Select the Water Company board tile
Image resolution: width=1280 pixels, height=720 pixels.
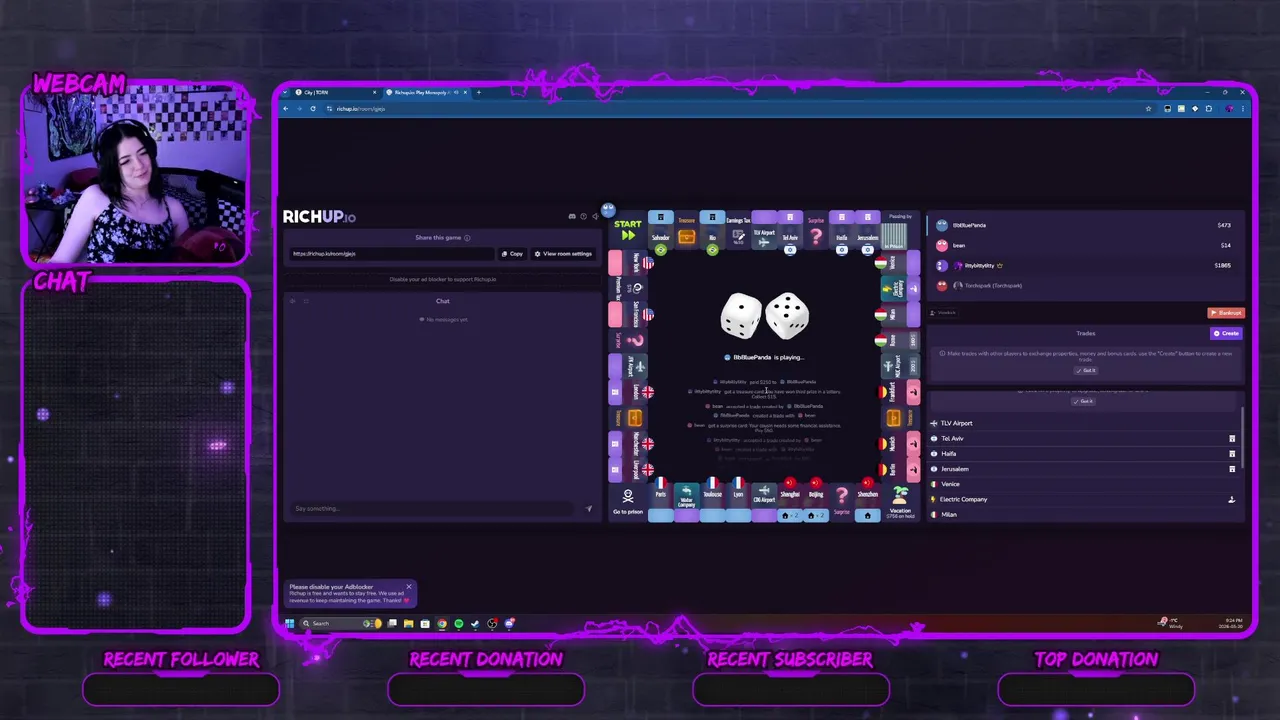pyautogui.click(x=686, y=501)
